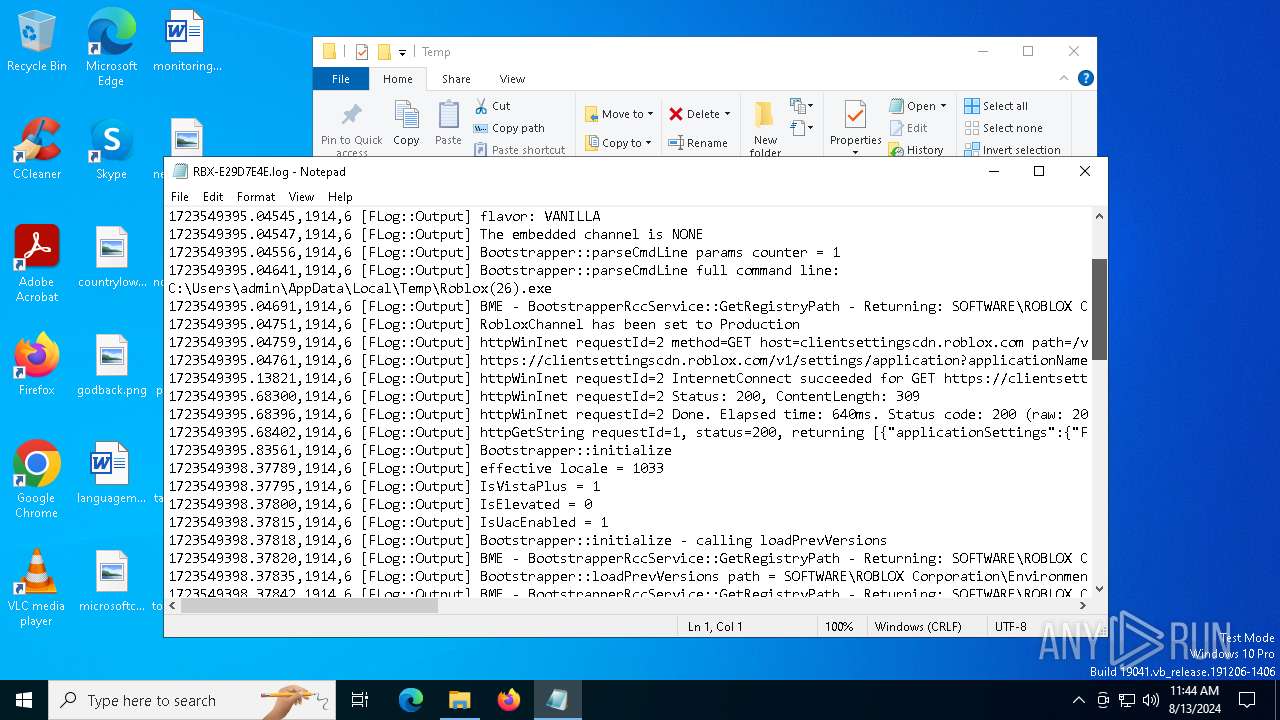Open Explorer Help question mark icon
Viewport: 1280px width, 720px height.
point(1086,78)
